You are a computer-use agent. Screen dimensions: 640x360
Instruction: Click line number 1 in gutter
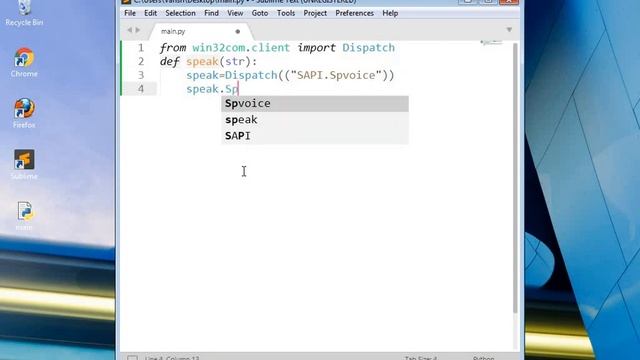click(x=141, y=48)
